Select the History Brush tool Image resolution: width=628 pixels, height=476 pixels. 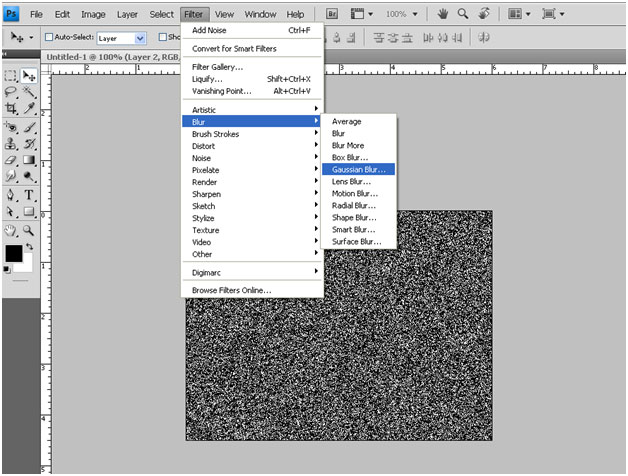[x=29, y=143]
